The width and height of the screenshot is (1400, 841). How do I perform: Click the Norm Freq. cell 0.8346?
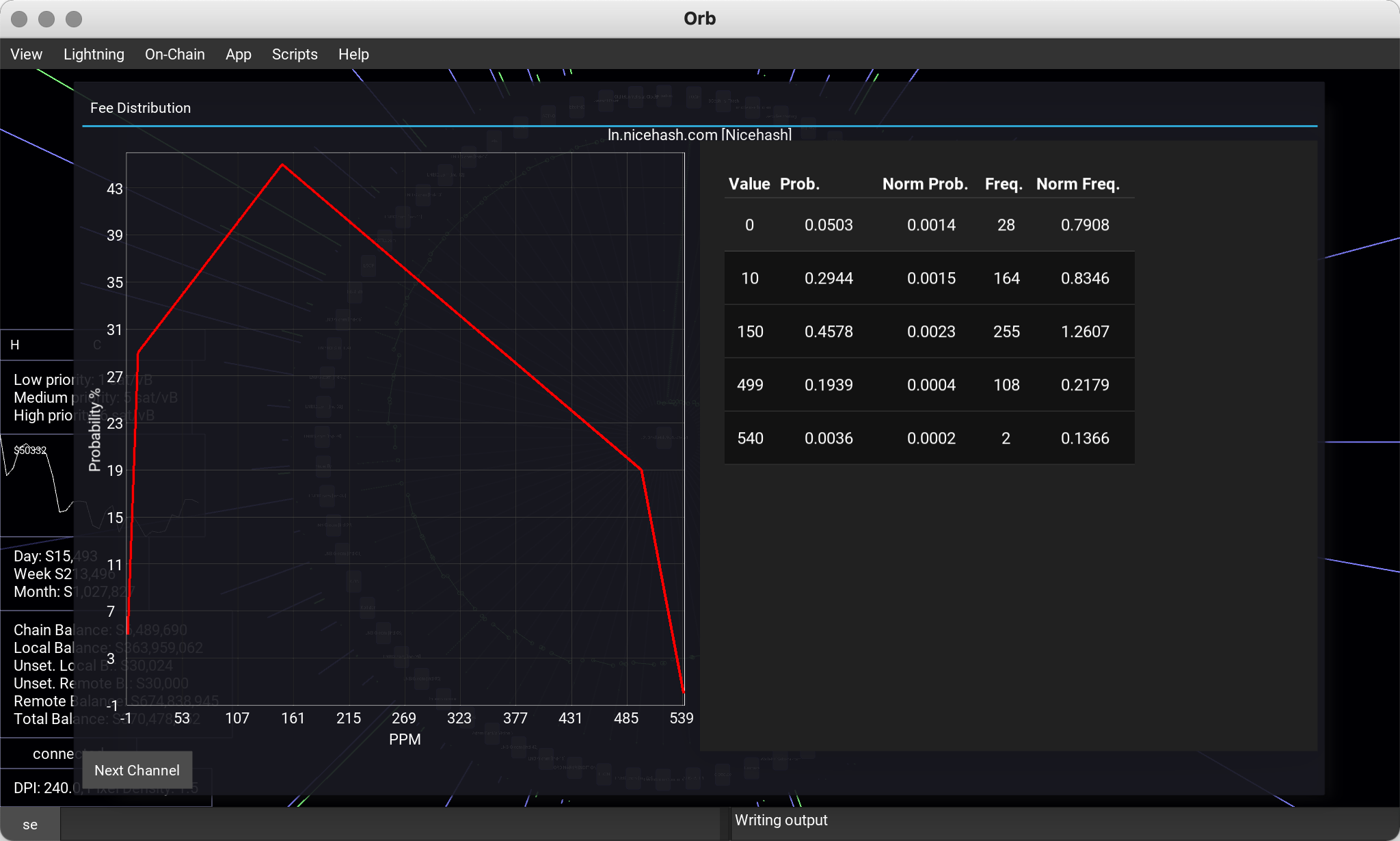(1085, 278)
